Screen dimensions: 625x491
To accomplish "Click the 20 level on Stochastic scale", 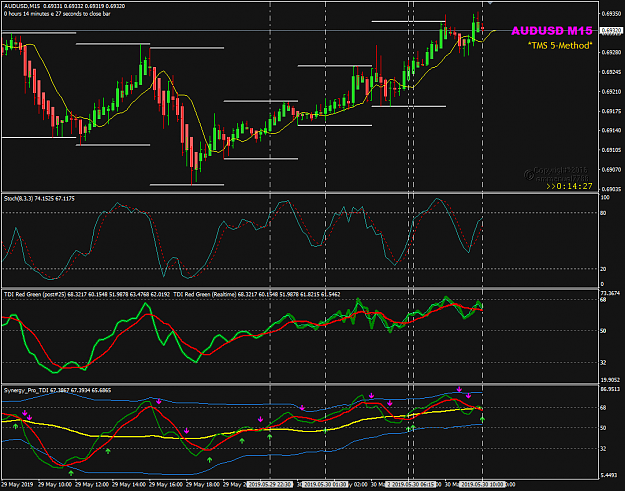I will 603,269.
